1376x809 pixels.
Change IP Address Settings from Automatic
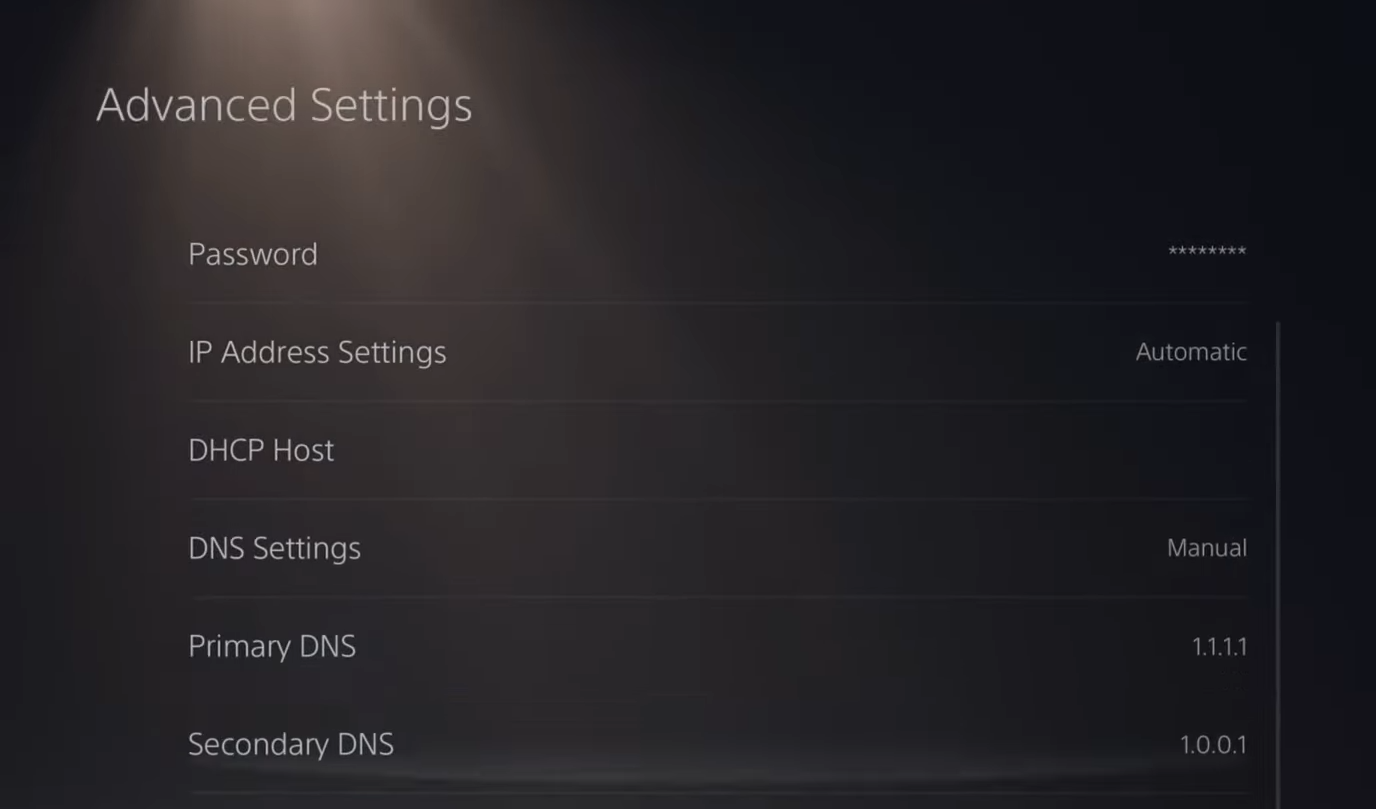point(1190,352)
